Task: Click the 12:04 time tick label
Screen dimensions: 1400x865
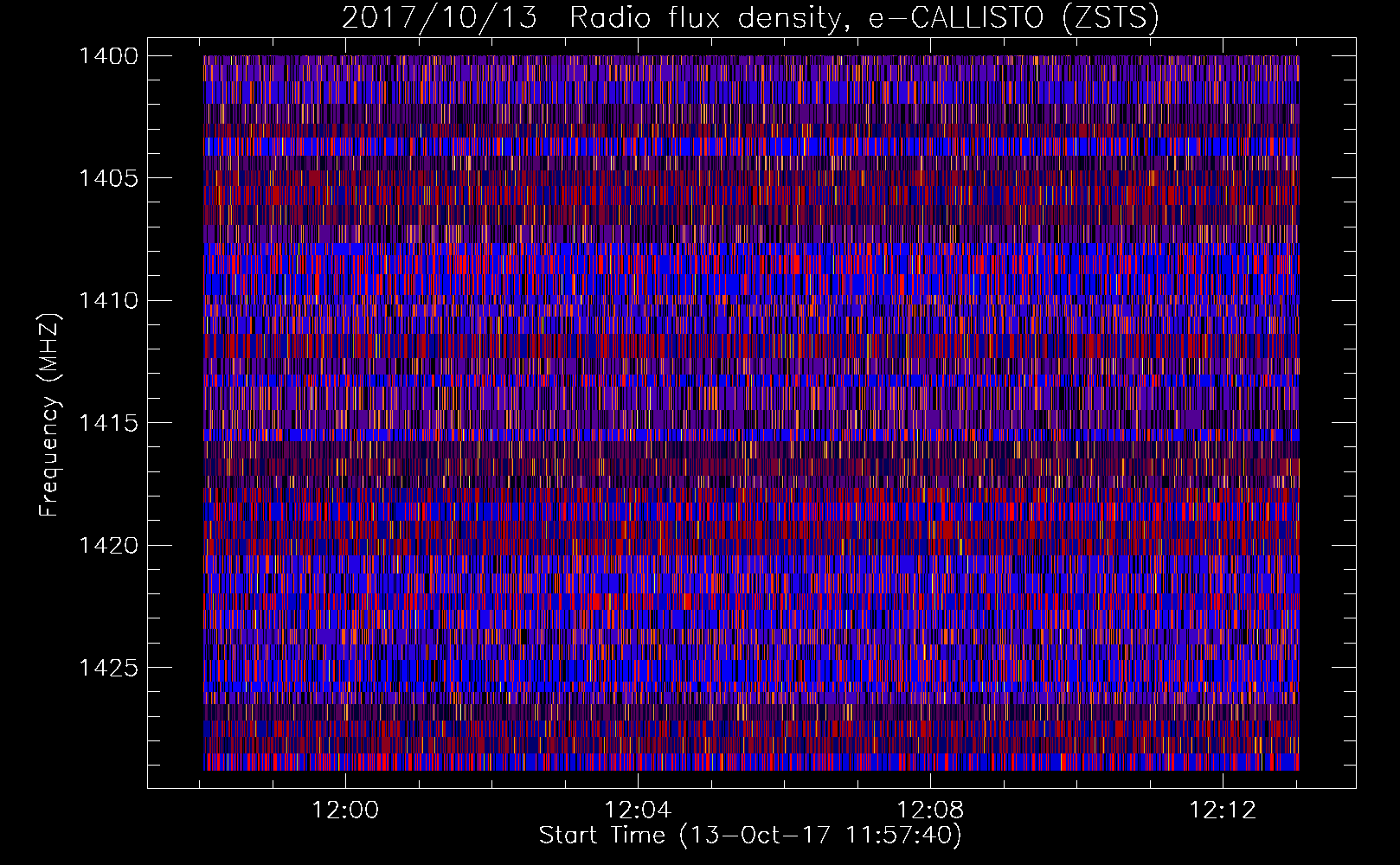Action: (638, 811)
